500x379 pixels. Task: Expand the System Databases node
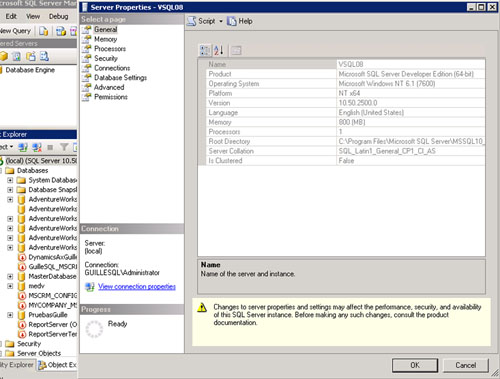10,180
